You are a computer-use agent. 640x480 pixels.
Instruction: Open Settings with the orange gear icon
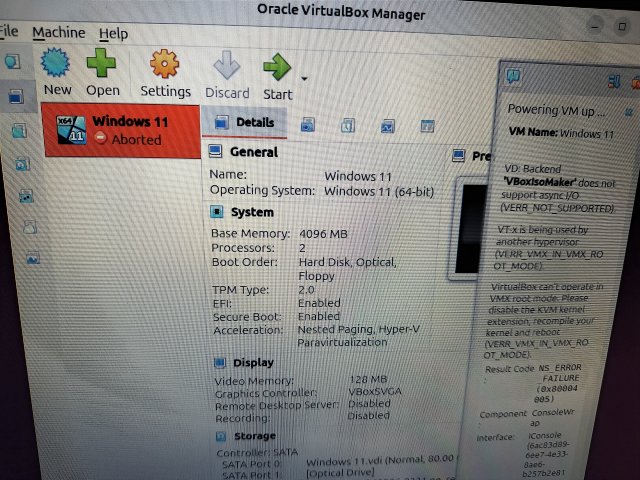[x=165, y=66]
